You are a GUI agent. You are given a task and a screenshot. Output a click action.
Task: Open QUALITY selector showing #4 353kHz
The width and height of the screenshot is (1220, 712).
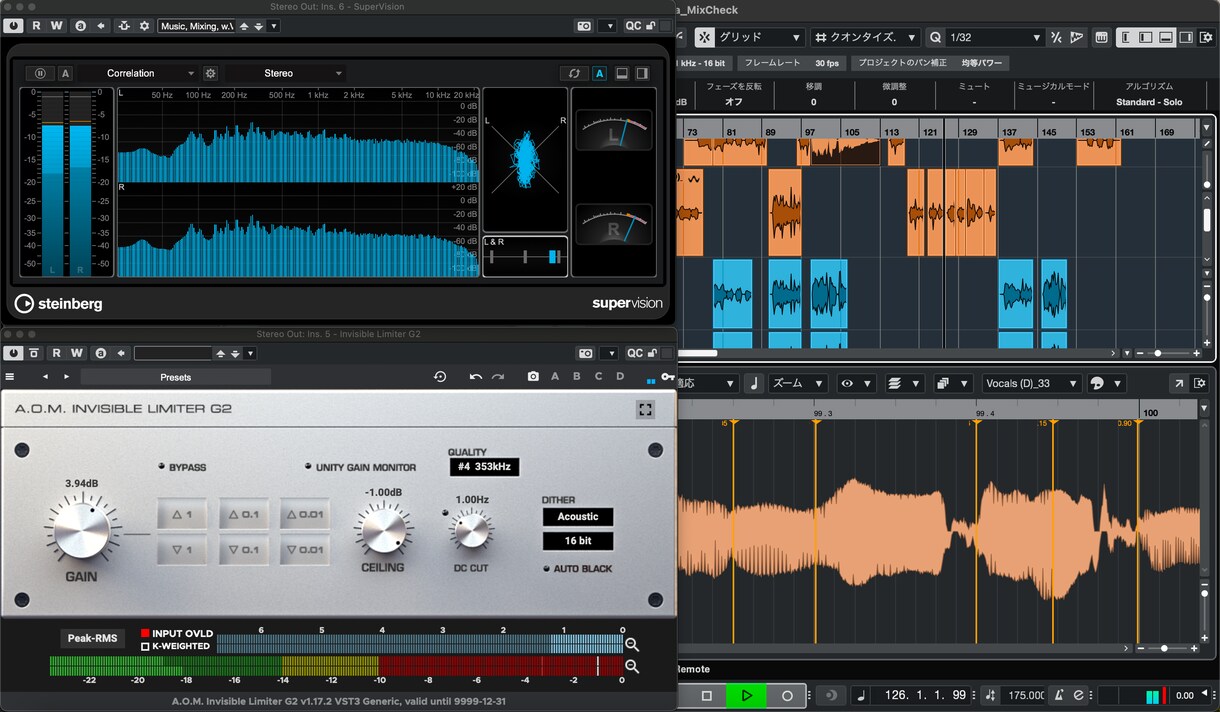point(484,467)
